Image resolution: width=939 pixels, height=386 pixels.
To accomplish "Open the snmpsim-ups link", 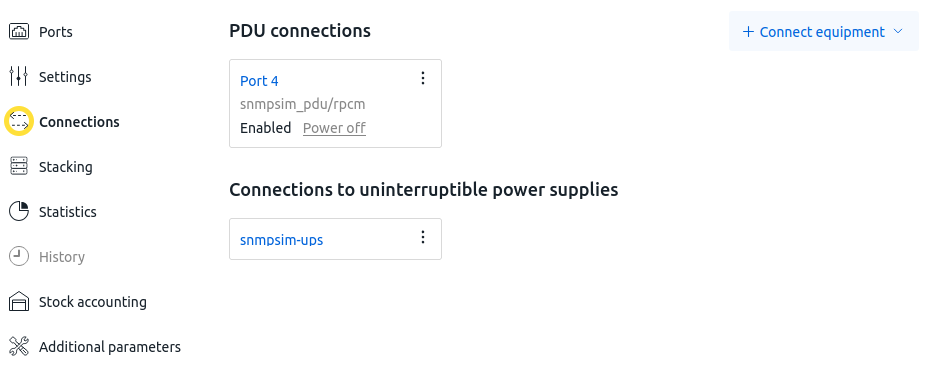I will coord(281,240).
